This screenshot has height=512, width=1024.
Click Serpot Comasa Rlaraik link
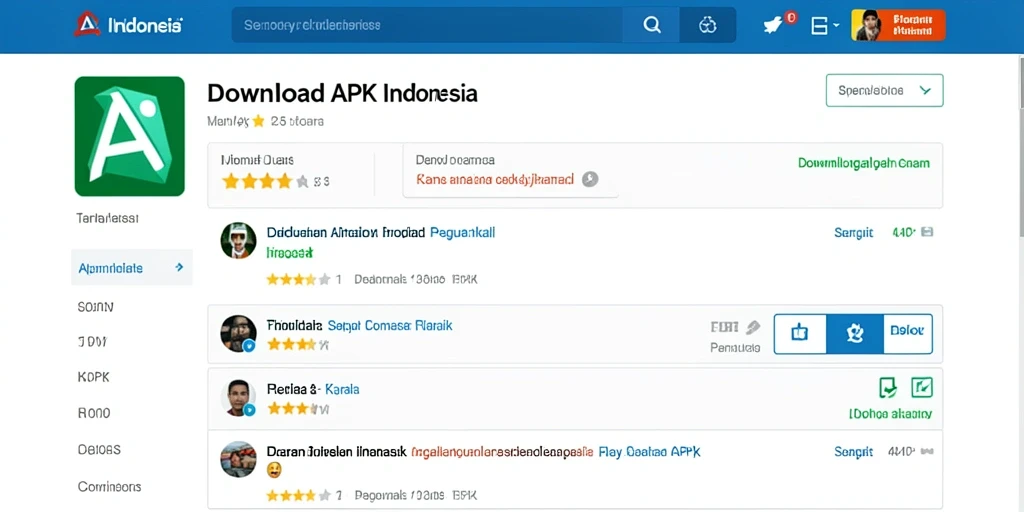click(390, 325)
